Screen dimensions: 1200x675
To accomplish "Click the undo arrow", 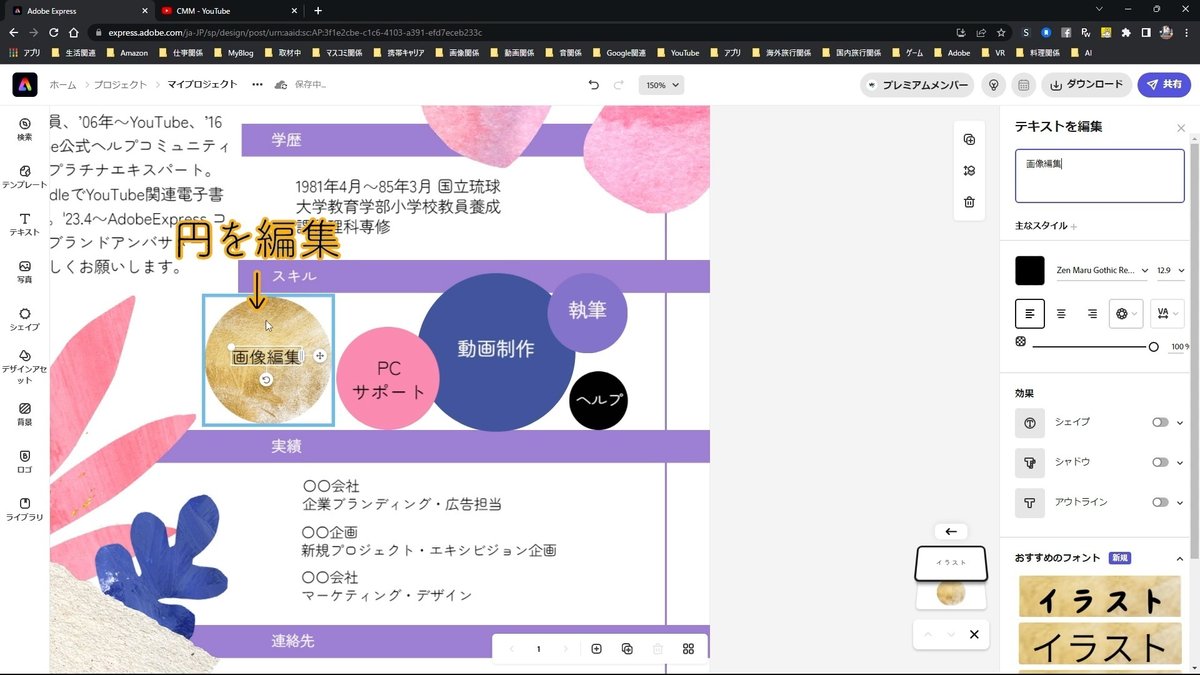I will click(x=594, y=85).
